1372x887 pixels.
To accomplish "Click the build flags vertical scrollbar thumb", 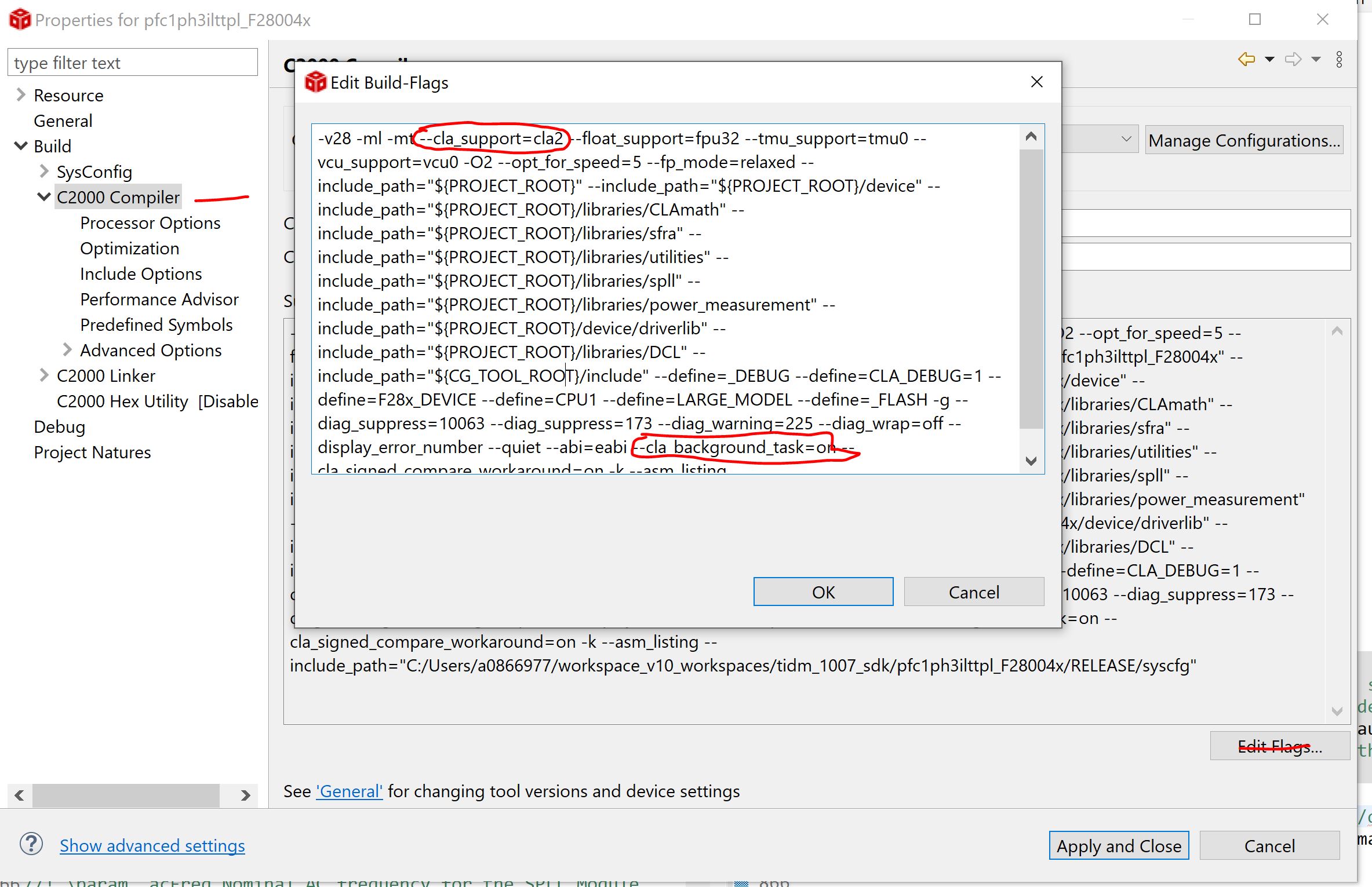I will point(1031,290).
